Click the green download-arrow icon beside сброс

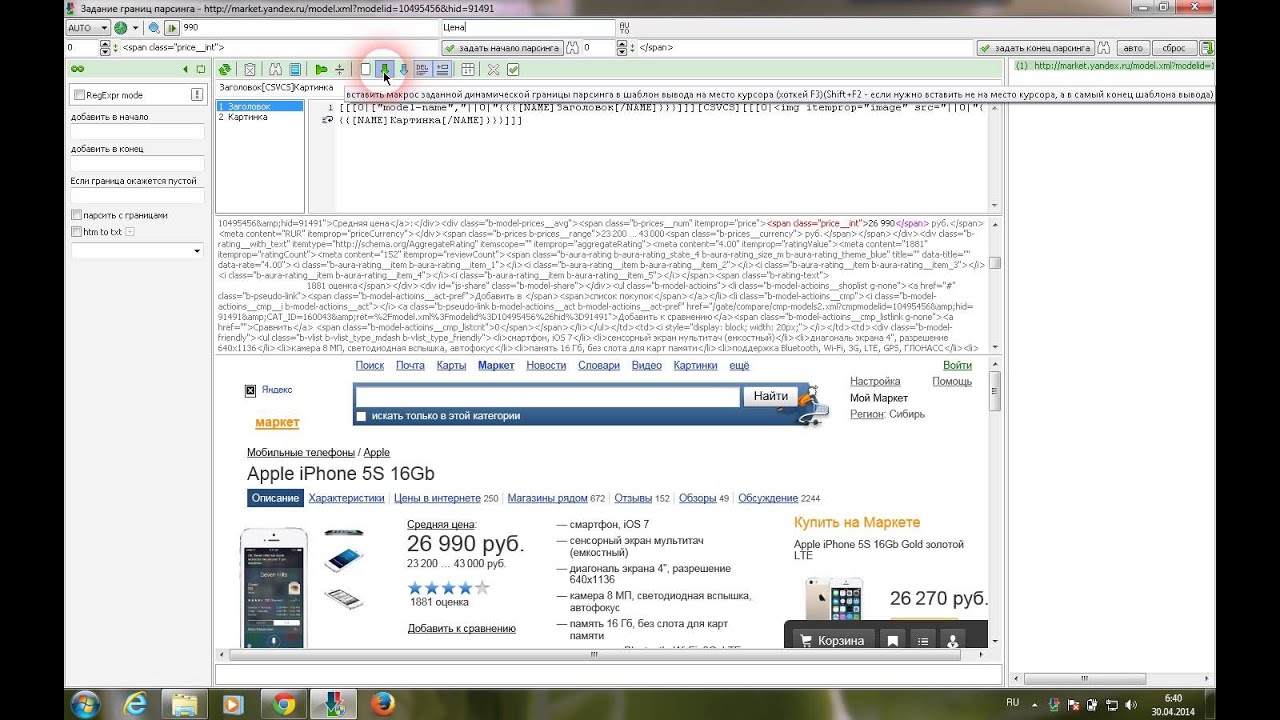(x=1207, y=47)
